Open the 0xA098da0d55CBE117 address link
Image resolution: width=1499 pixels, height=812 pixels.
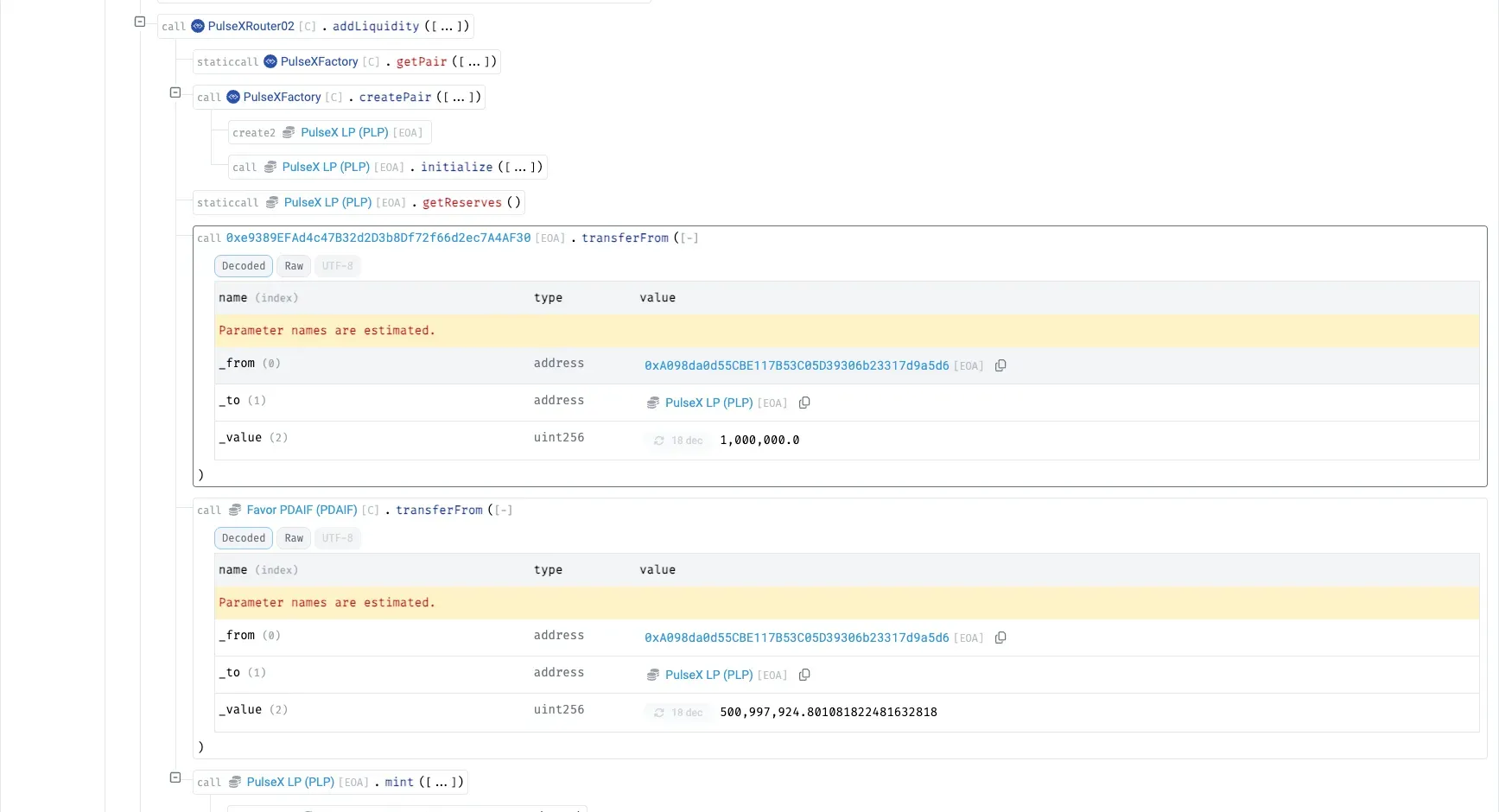coord(796,365)
